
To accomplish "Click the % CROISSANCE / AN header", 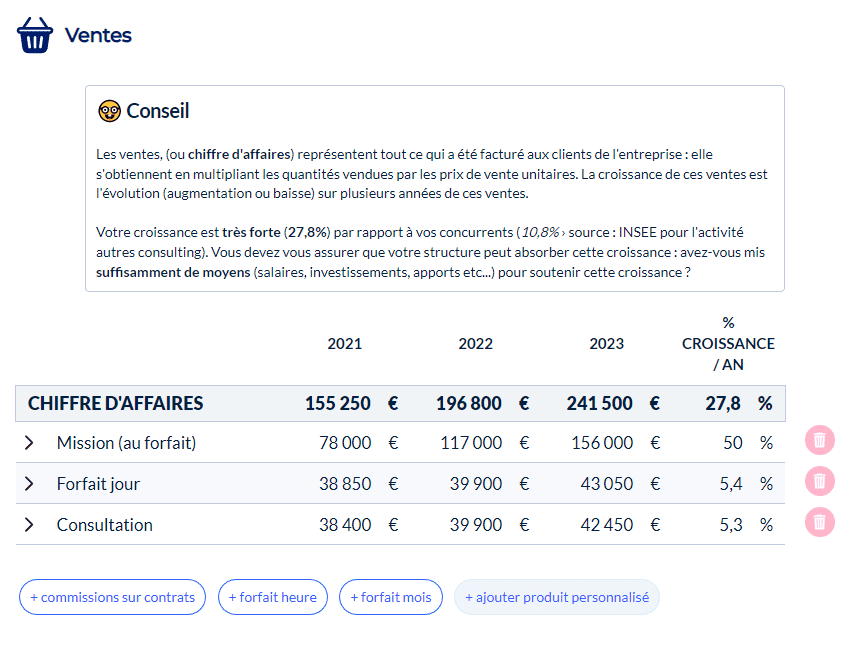I will click(728, 344).
